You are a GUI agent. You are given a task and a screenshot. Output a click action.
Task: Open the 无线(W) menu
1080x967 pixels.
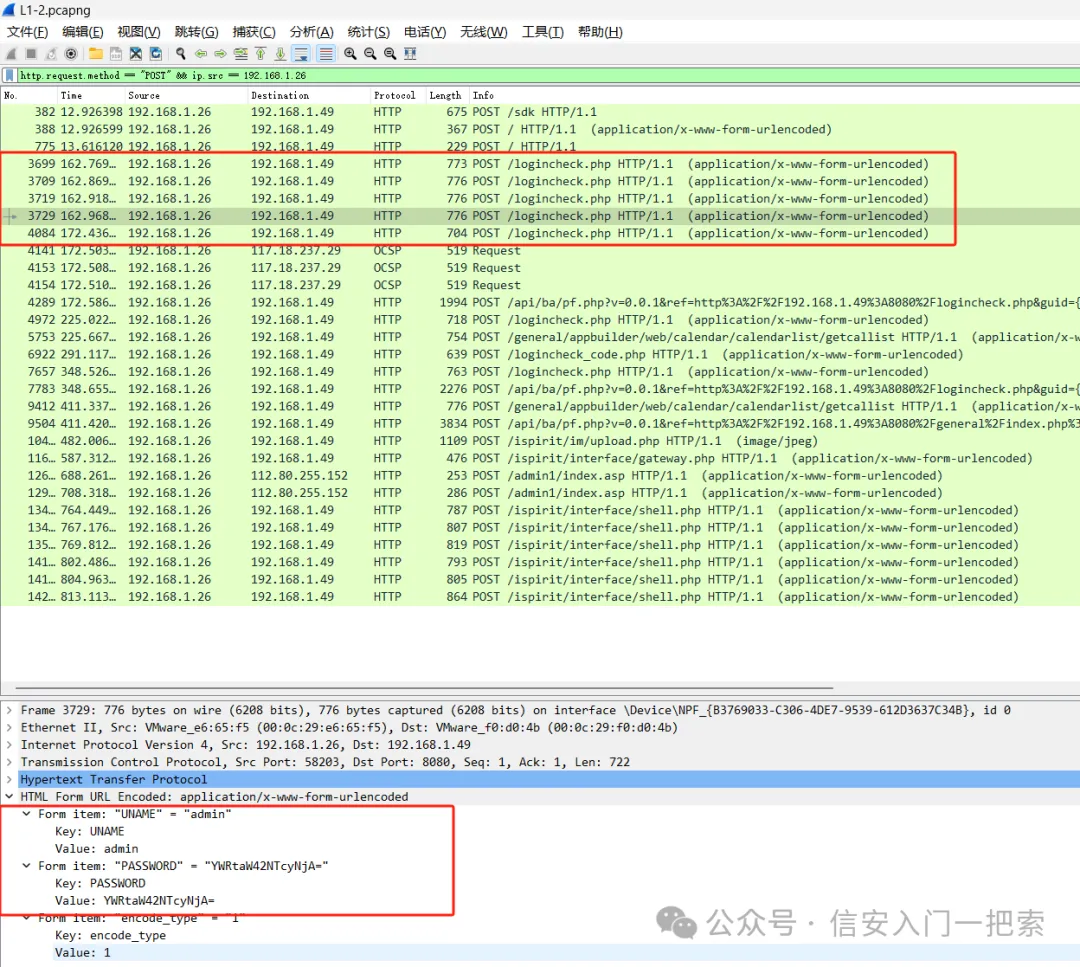pos(484,32)
